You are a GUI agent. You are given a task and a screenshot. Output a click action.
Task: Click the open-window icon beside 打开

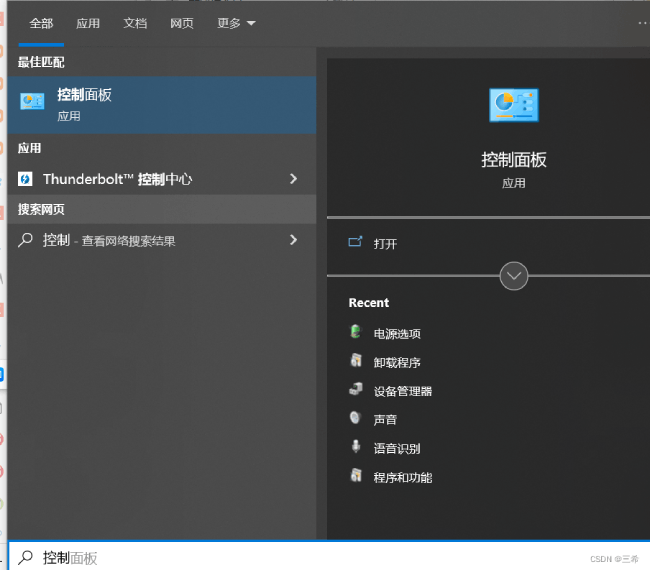pyautogui.click(x=355, y=242)
